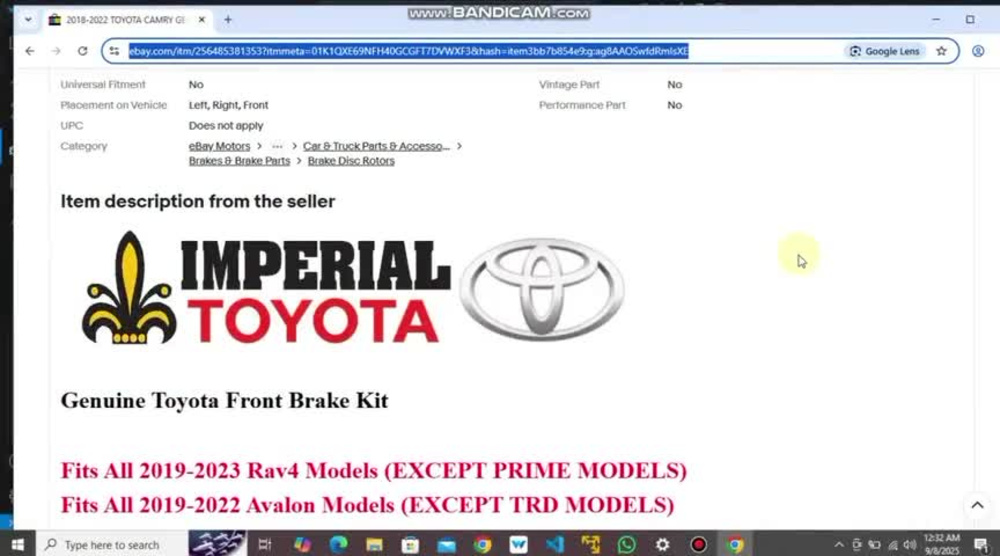This screenshot has width=1000, height=556.
Task: Click the UPC value Does not apply
Action: click(x=226, y=126)
